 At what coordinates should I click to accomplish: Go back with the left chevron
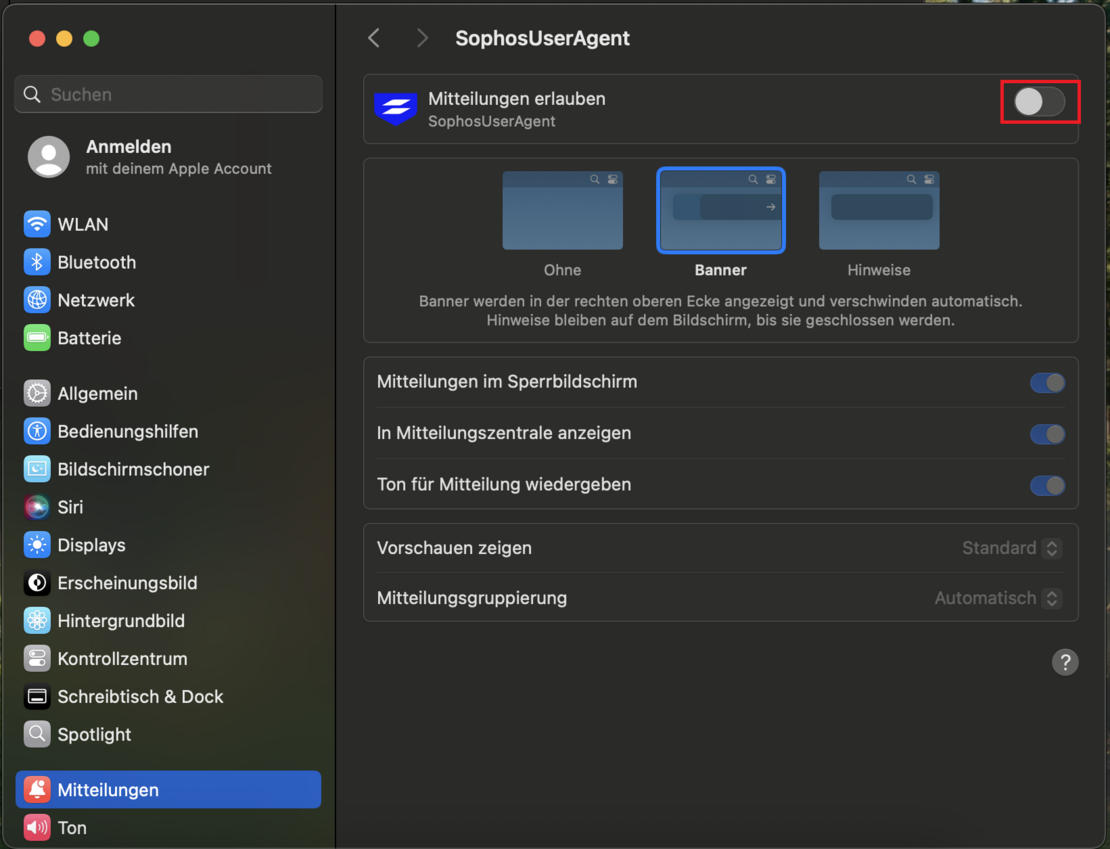(374, 38)
